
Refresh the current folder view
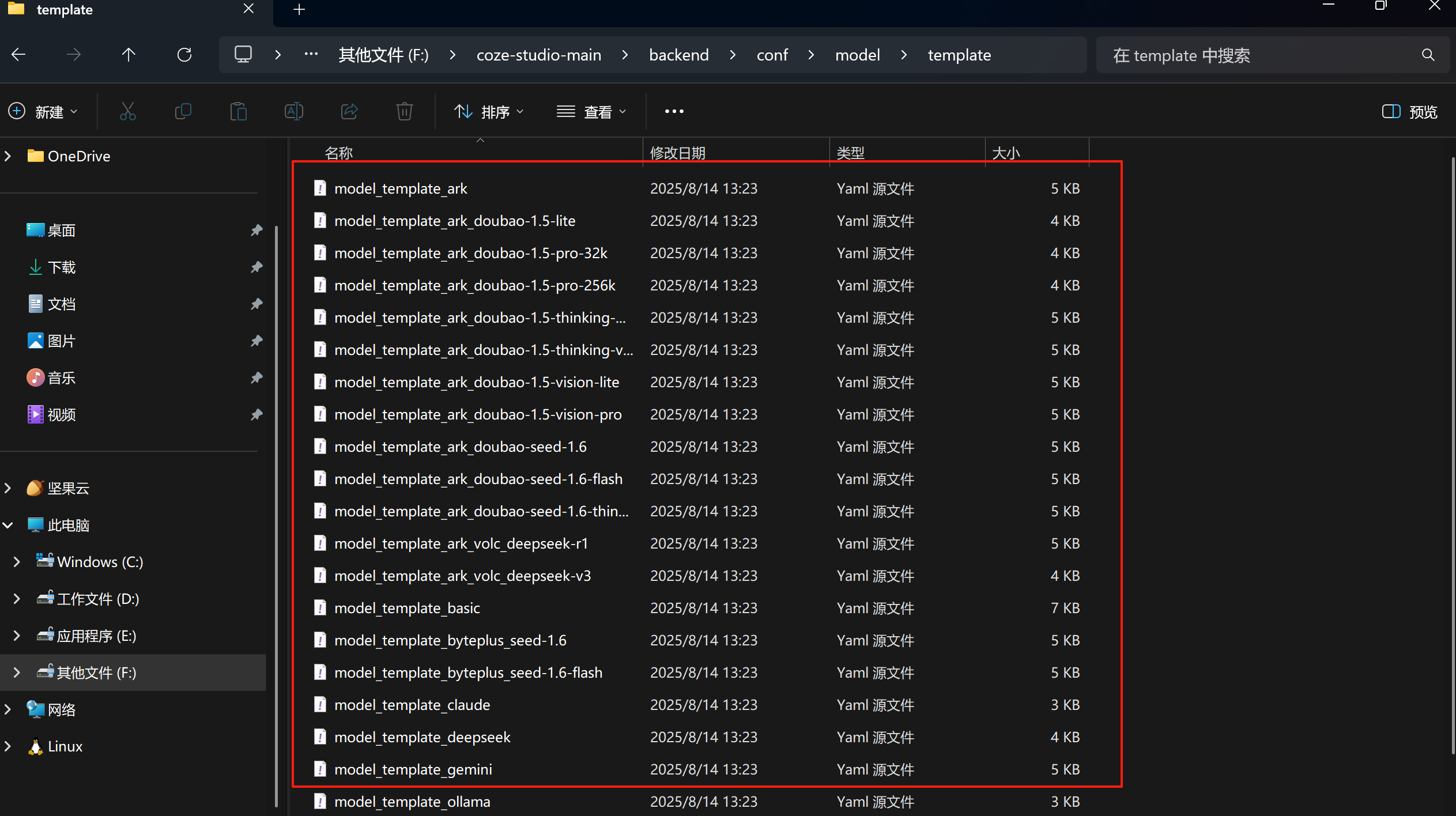click(184, 55)
